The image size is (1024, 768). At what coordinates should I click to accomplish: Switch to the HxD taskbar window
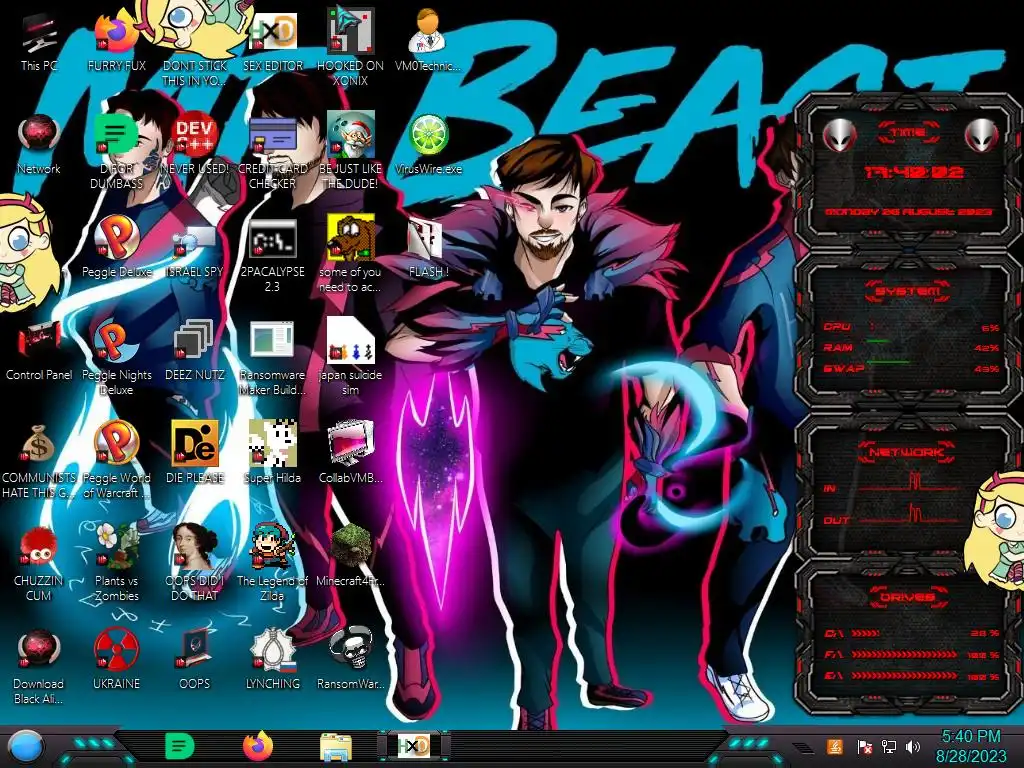pyautogui.click(x=413, y=746)
